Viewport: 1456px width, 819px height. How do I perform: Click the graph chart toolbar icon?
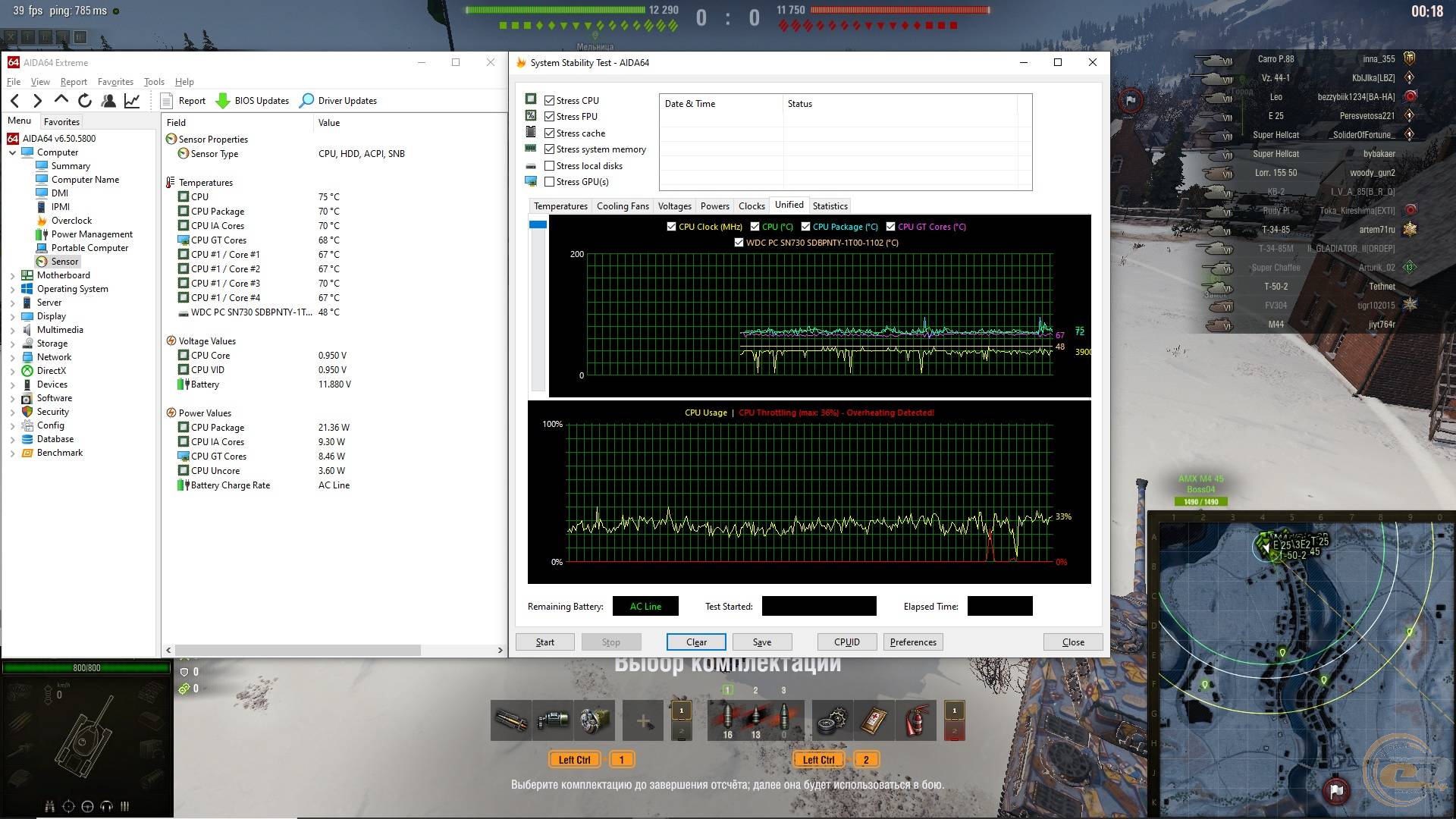(x=132, y=100)
